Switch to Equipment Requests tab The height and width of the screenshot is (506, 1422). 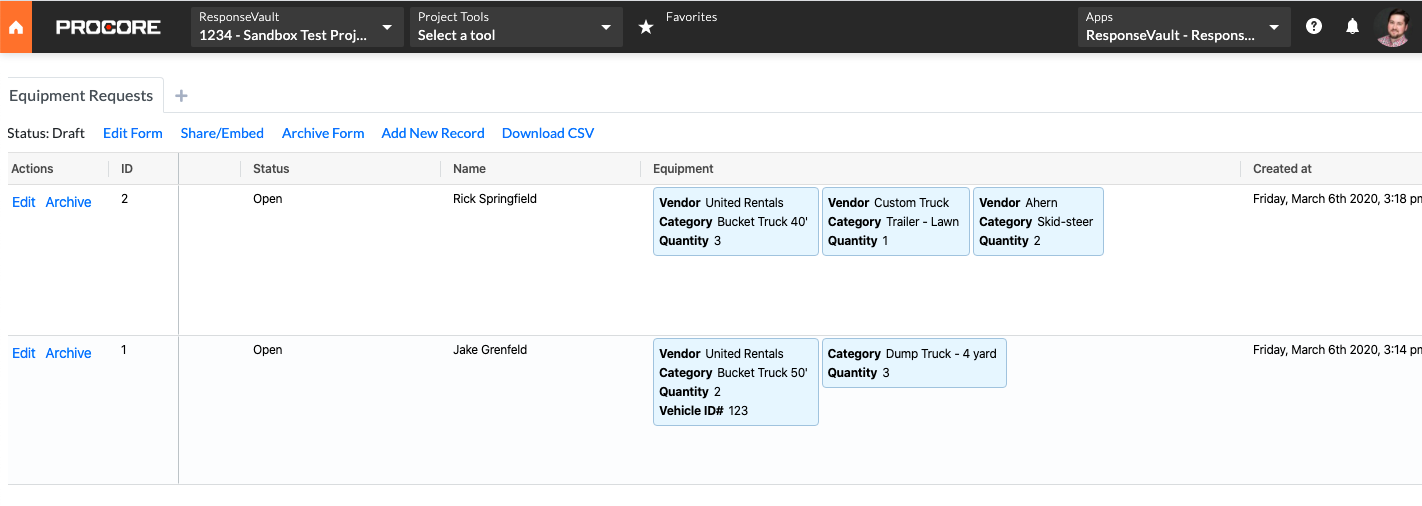tap(81, 96)
